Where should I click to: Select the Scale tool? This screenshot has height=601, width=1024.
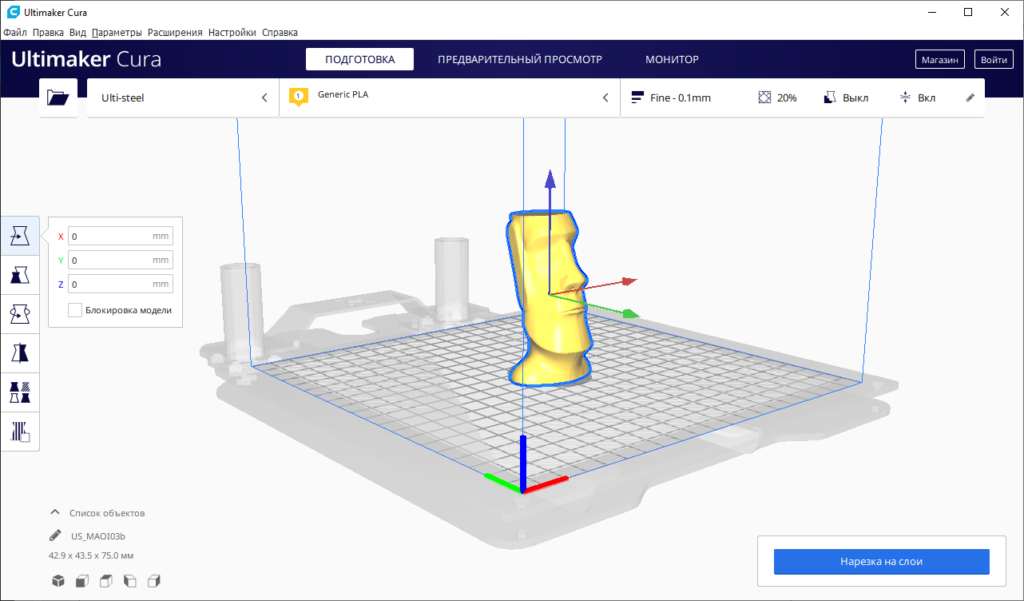click(20, 275)
